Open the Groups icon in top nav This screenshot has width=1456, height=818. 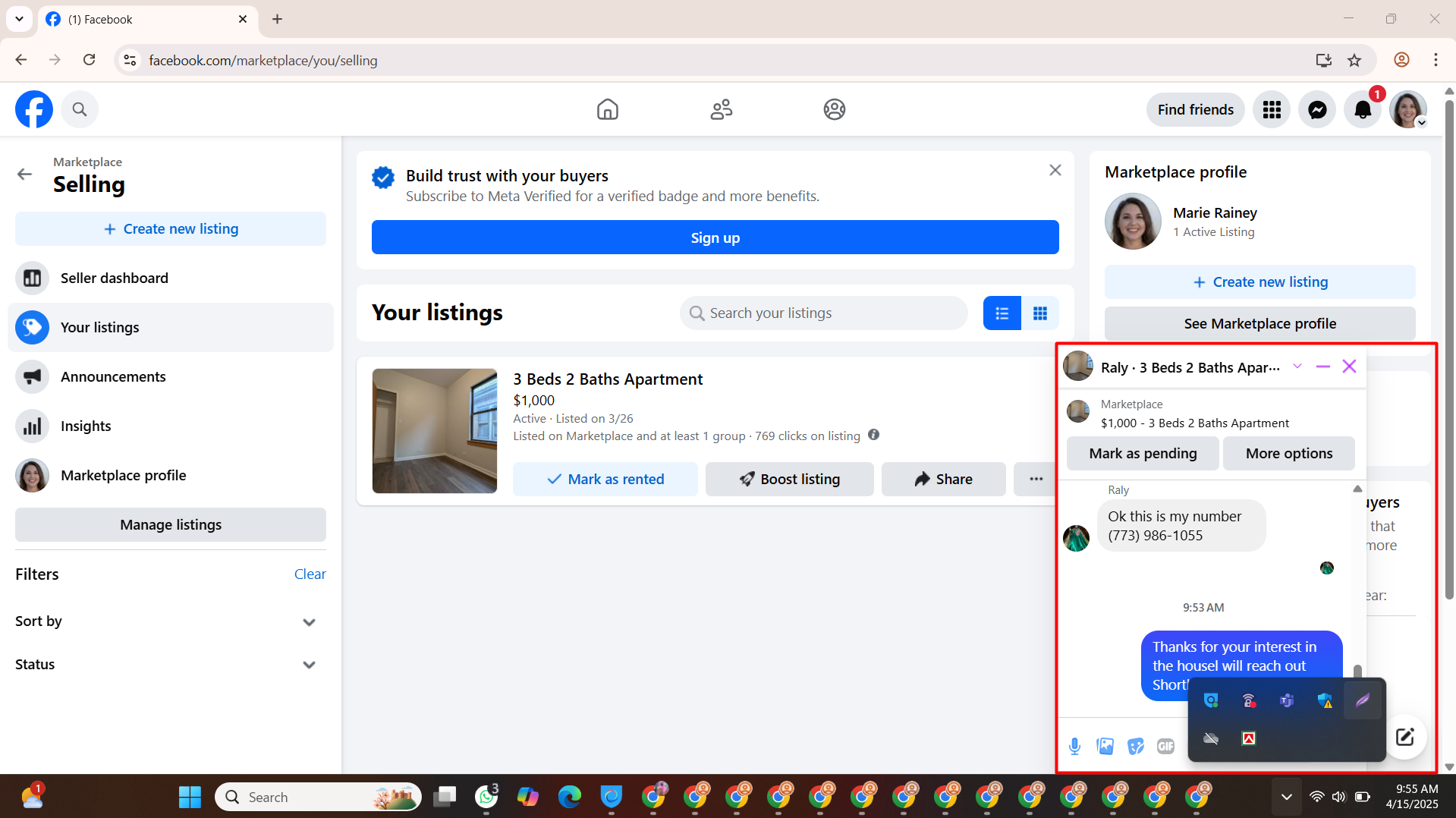coord(834,109)
